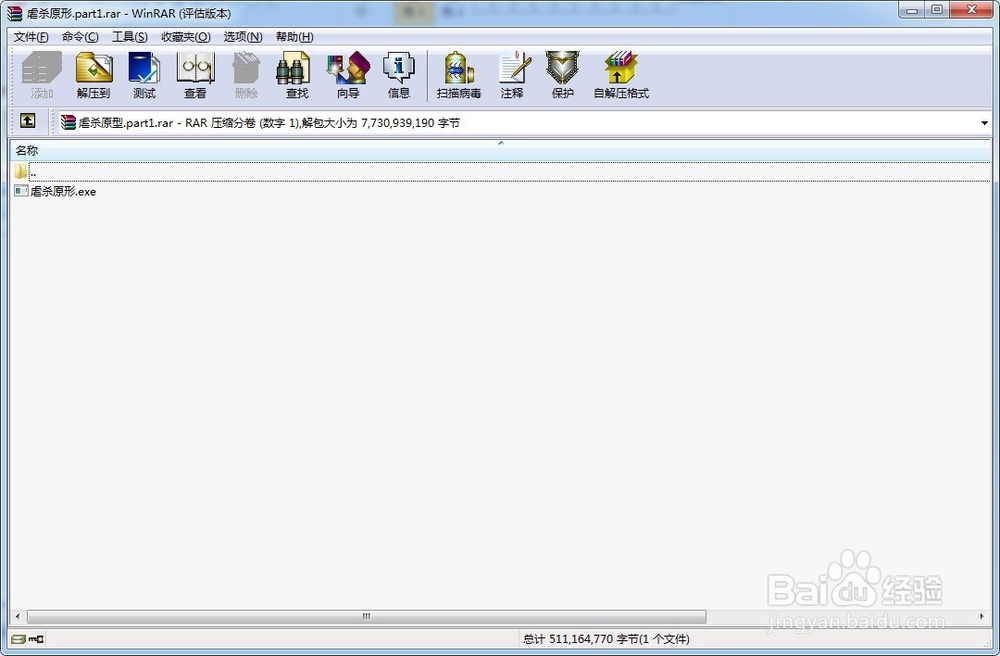1000x656 pixels.
Task: Open the 文件(F) menu
Action: pyautogui.click(x=31, y=37)
